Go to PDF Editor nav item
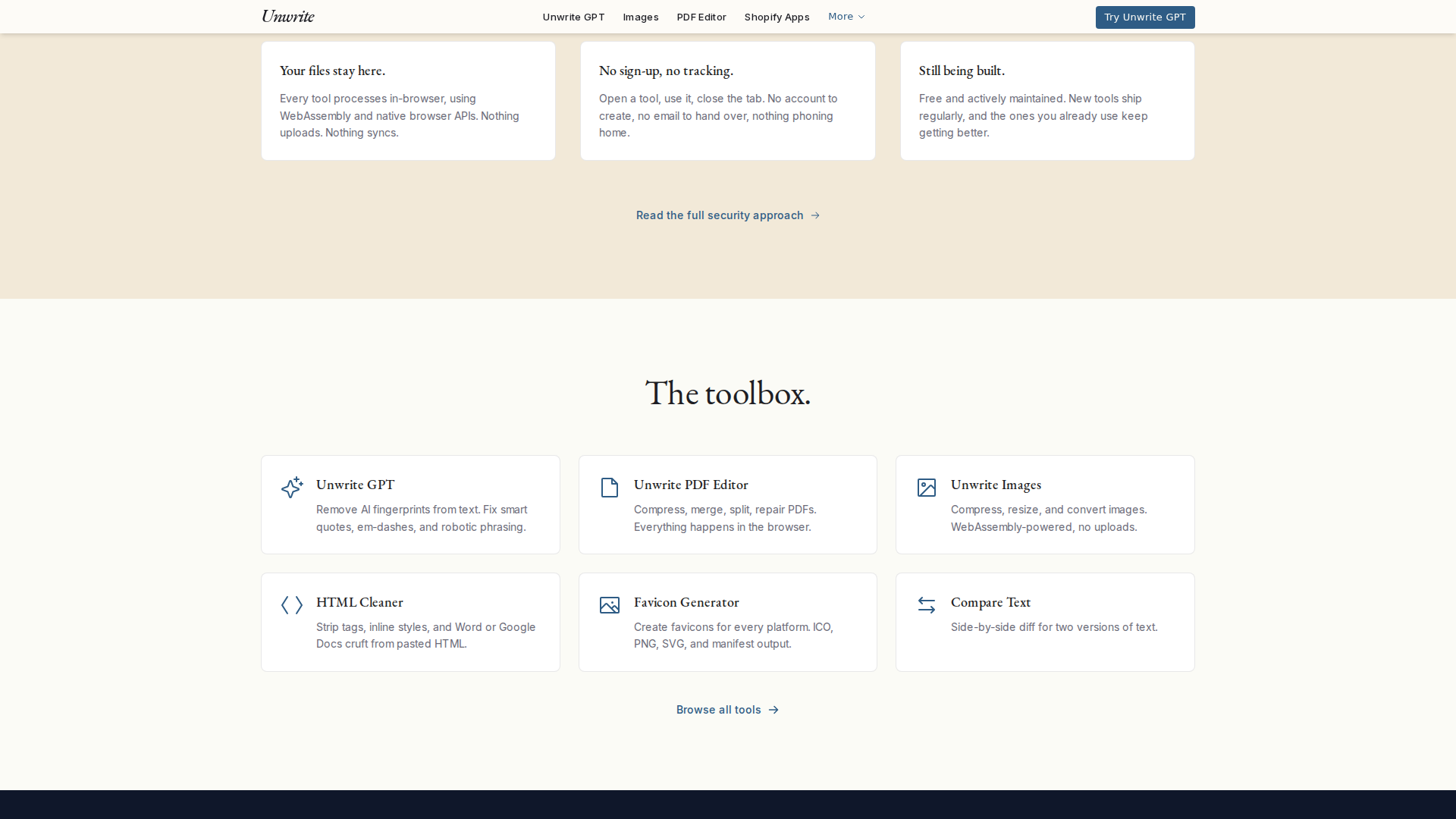This screenshot has width=1456, height=819. (701, 17)
